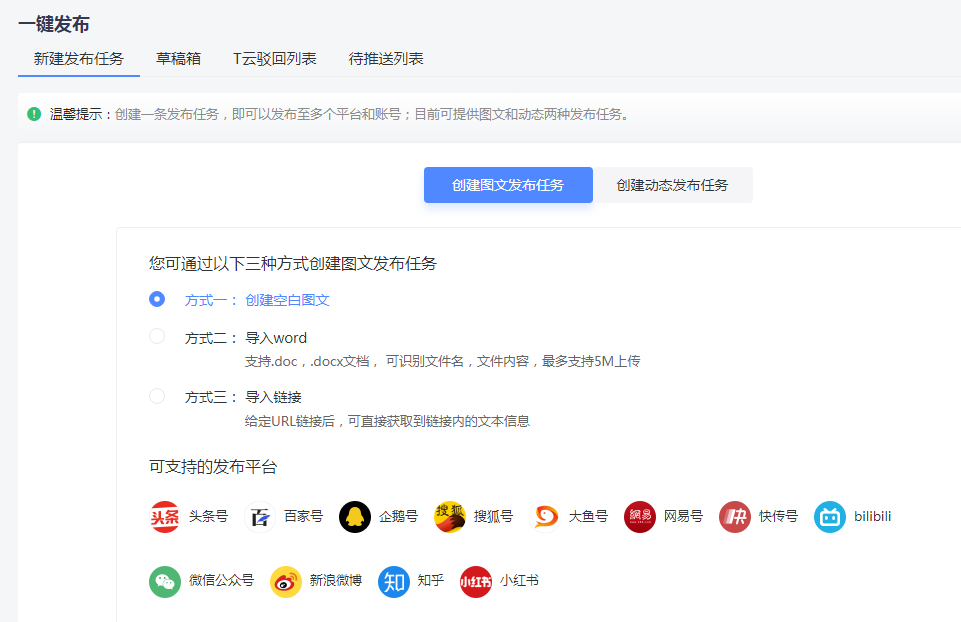Select the 网易号 red icon
This screenshot has width=961, height=622.
pyautogui.click(x=640, y=517)
